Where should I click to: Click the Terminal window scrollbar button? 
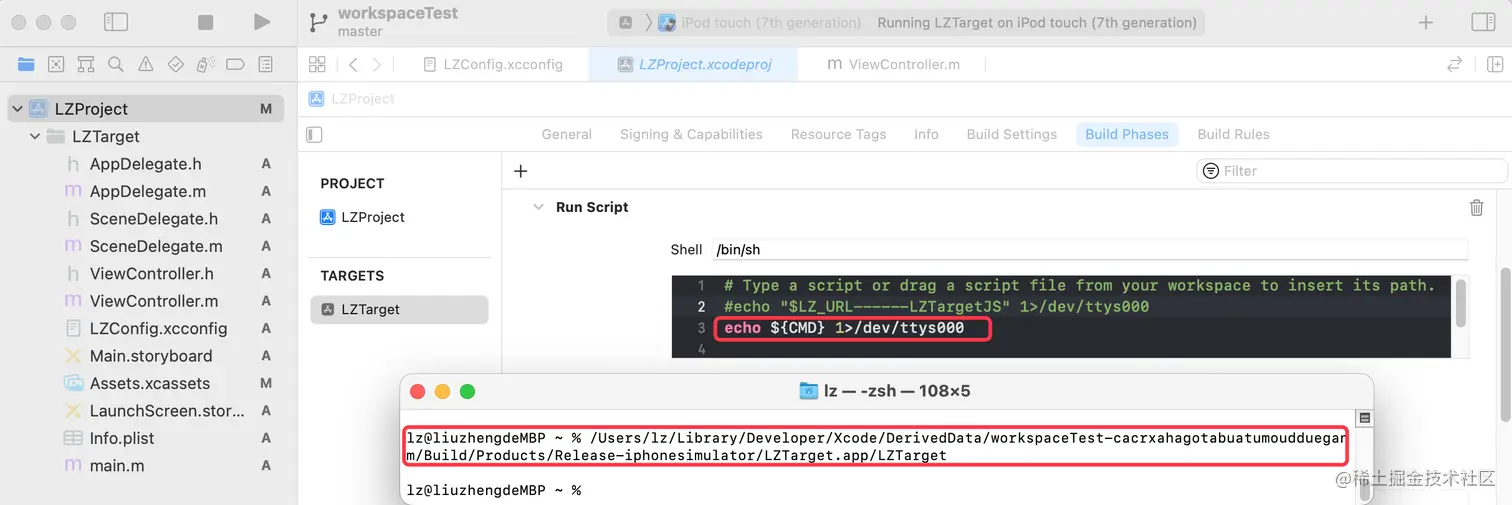pos(1365,418)
